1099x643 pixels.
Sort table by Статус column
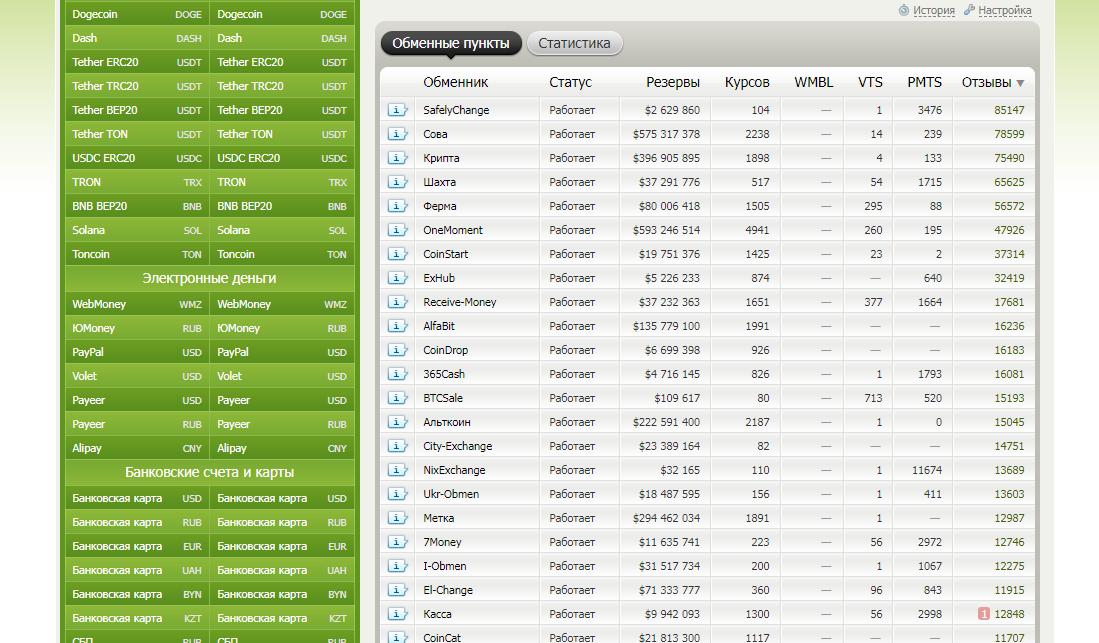pyautogui.click(x=571, y=83)
